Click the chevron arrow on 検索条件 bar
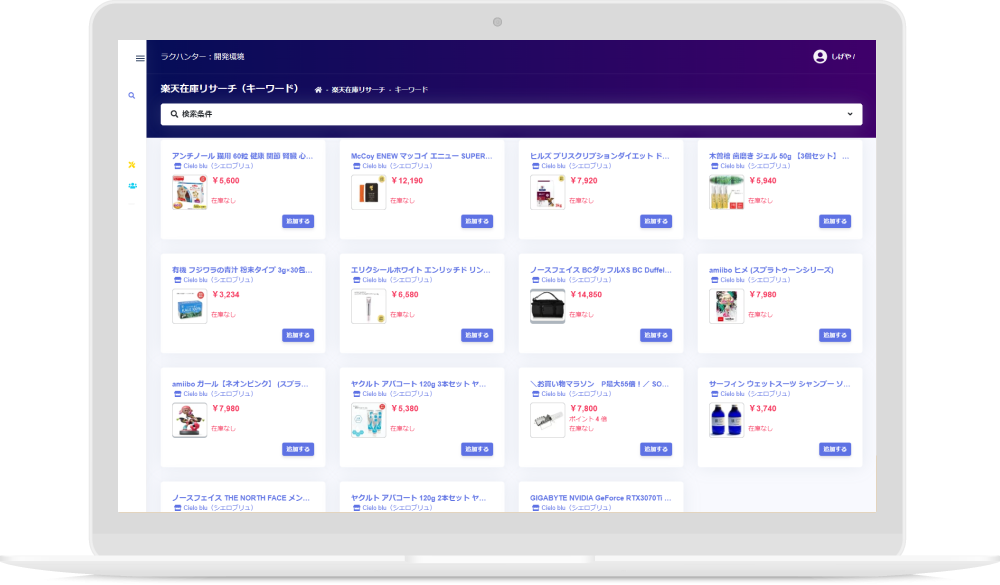This screenshot has height=585, width=1000. pyautogui.click(x=850, y=114)
